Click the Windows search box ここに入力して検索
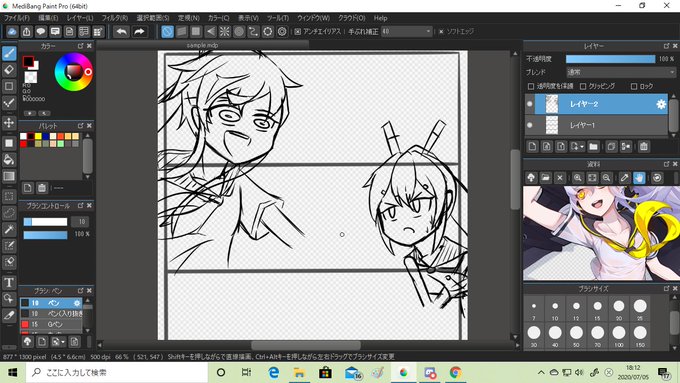Screen dimensions: 680x383 pyautogui.click(x=117, y=373)
